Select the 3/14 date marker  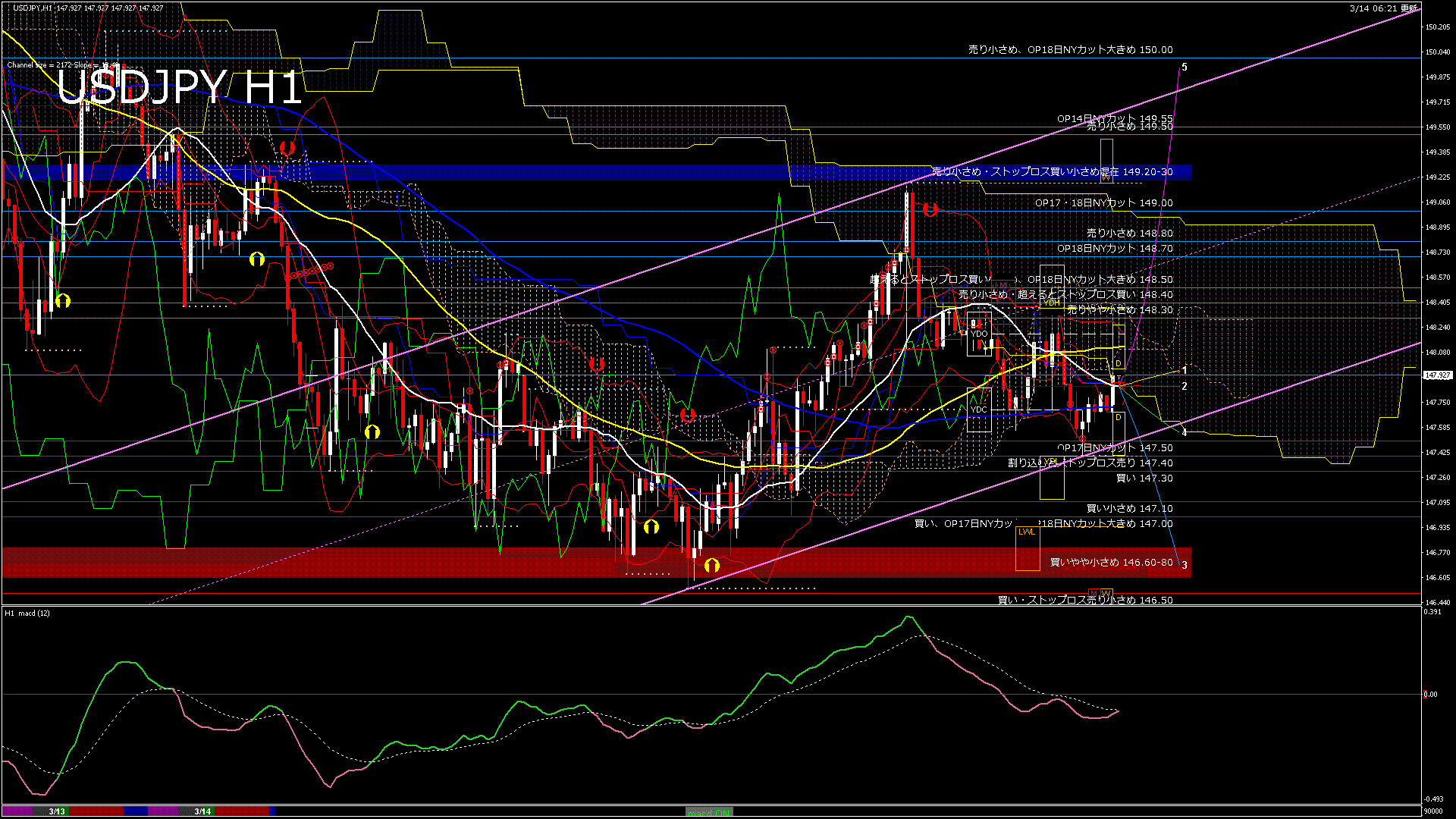tap(202, 811)
